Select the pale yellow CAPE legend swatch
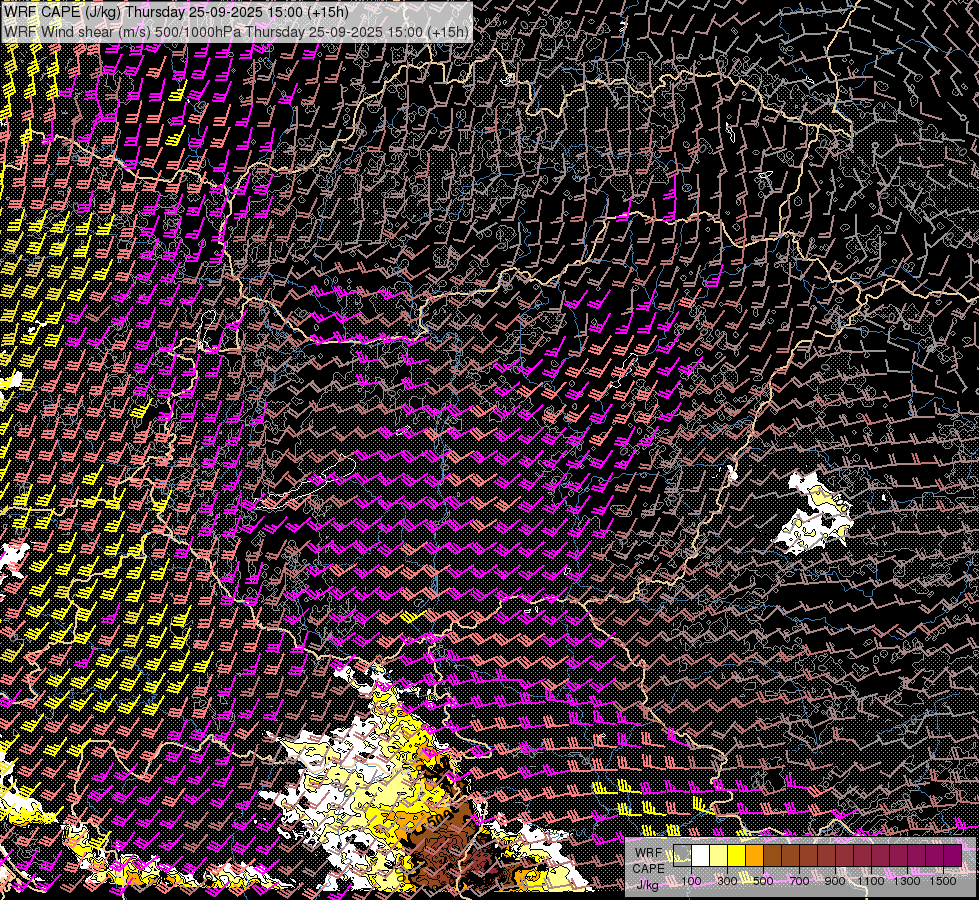979x900 pixels. click(719, 856)
